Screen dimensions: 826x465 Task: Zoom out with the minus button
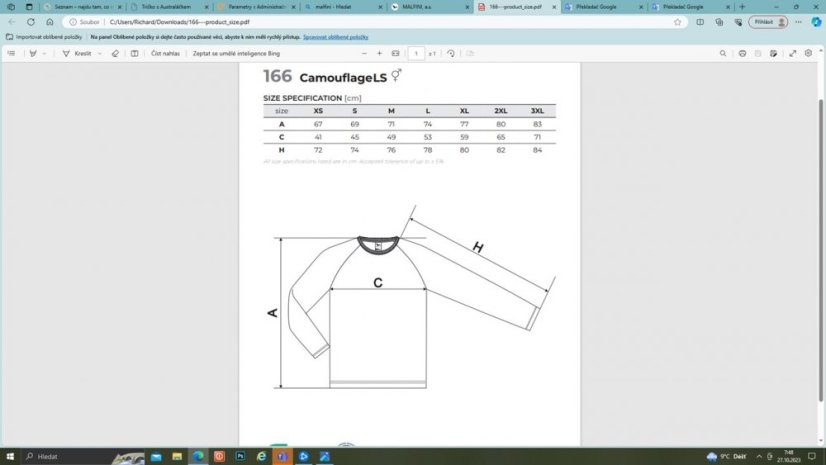click(364, 53)
